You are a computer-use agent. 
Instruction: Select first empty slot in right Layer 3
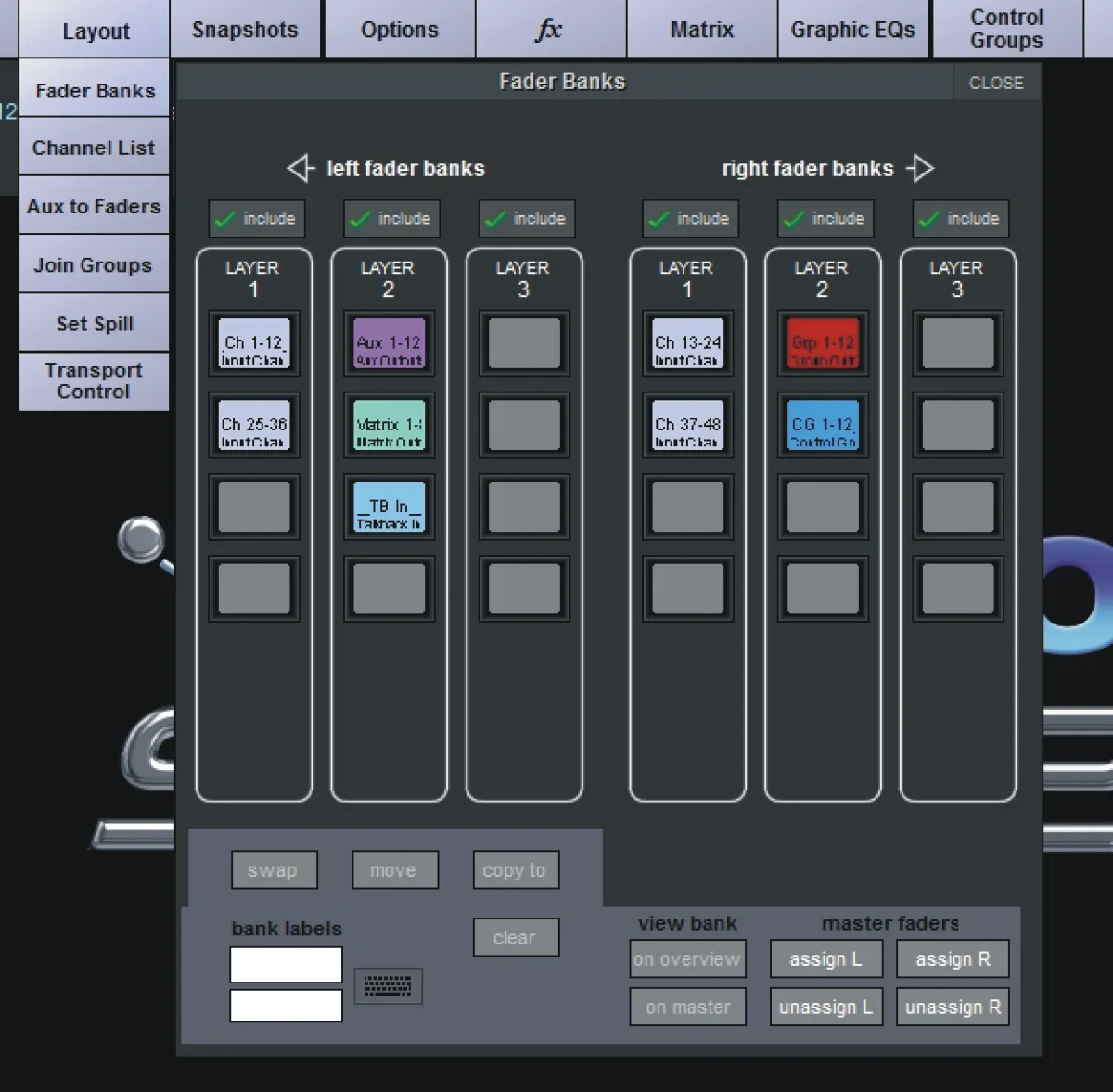[x=959, y=343]
